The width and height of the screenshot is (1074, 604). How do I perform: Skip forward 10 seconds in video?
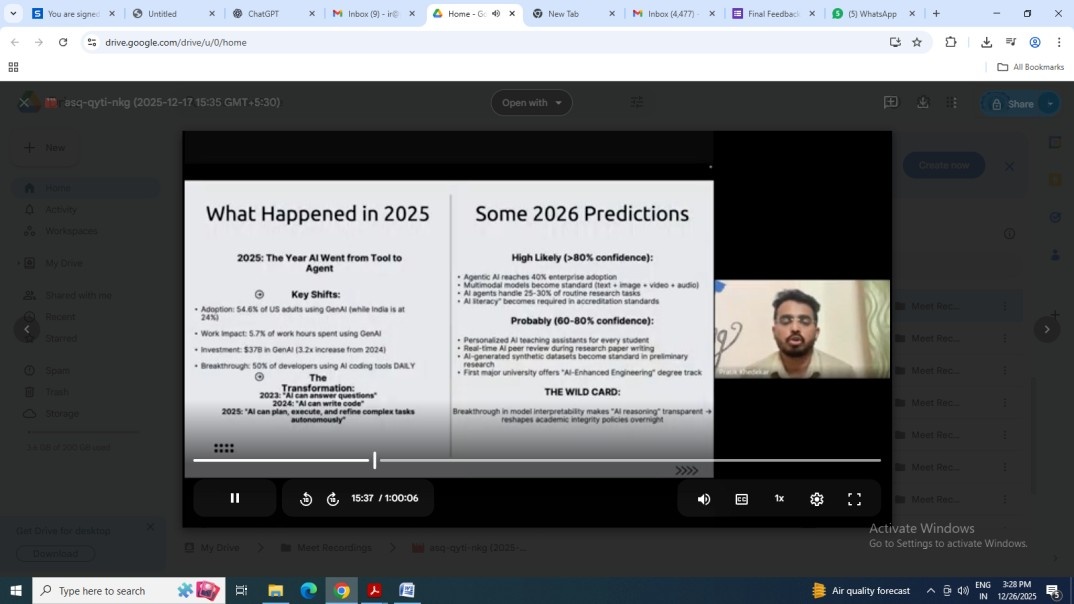point(333,499)
